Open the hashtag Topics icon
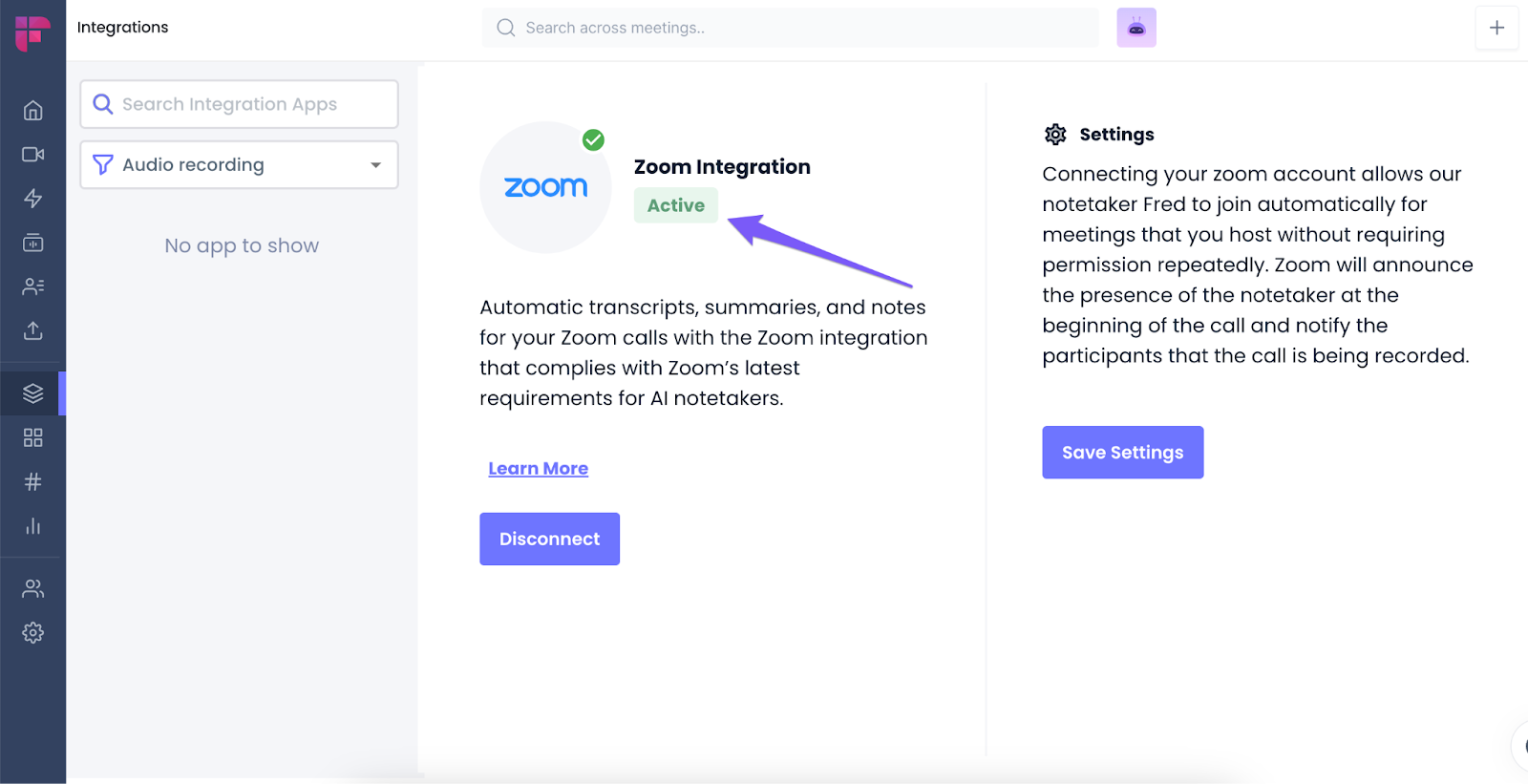 point(32,481)
